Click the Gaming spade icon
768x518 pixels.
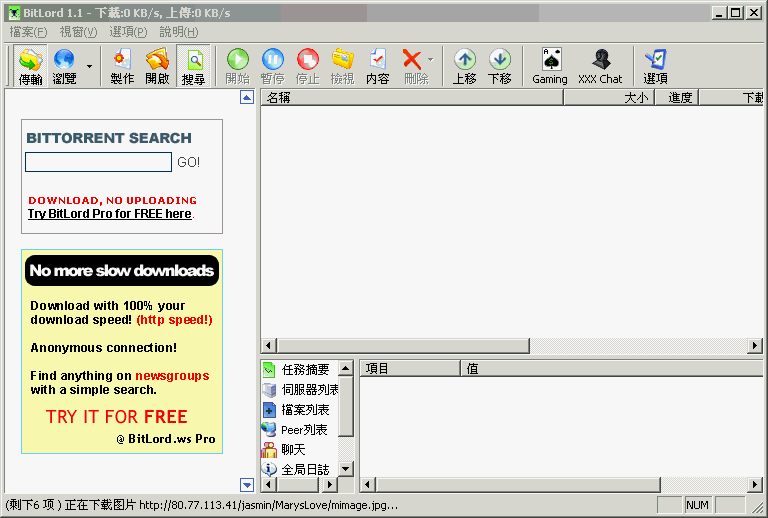coord(550,66)
